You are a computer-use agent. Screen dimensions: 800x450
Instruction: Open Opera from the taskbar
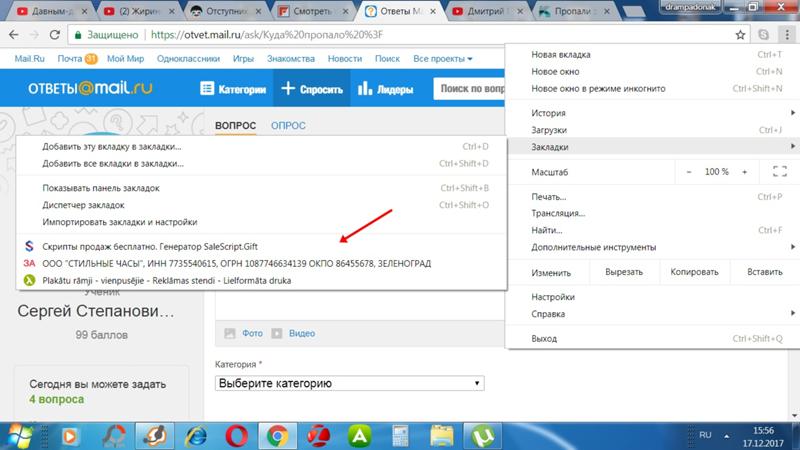pyautogui.click(x=236, y=434)
